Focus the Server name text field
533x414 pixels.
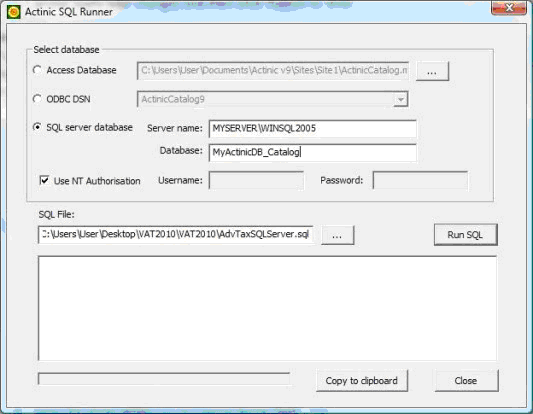[312, 128]
